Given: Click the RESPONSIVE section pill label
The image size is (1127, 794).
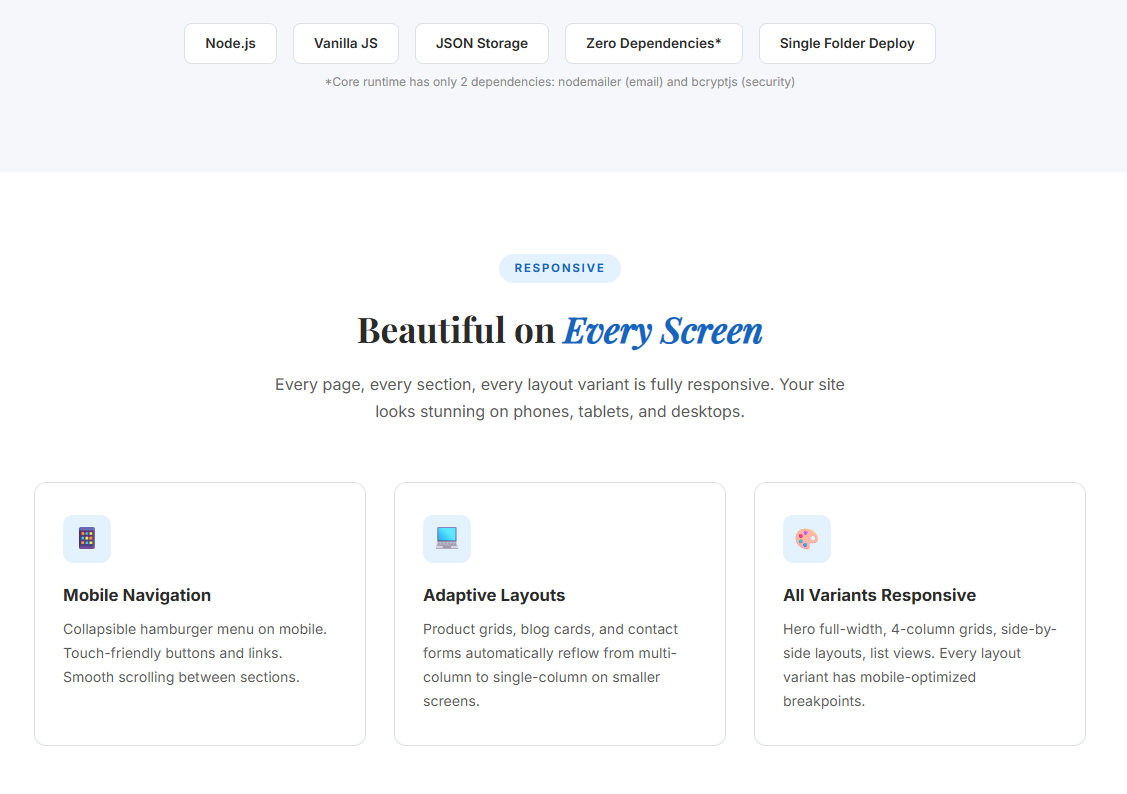Looking at the screenshot, I should coord(560,268).
